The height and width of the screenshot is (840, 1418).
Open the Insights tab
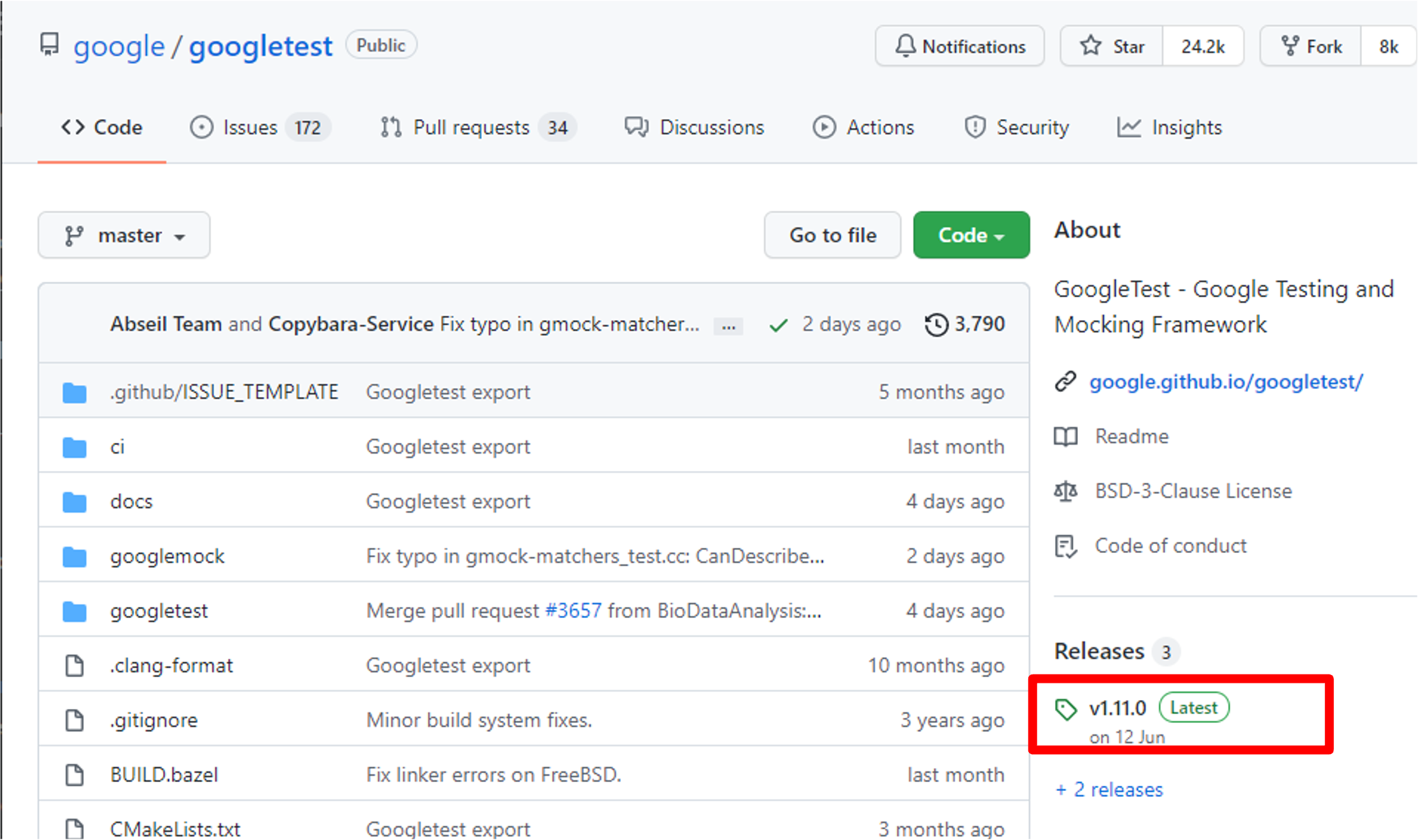point(1170,127)
